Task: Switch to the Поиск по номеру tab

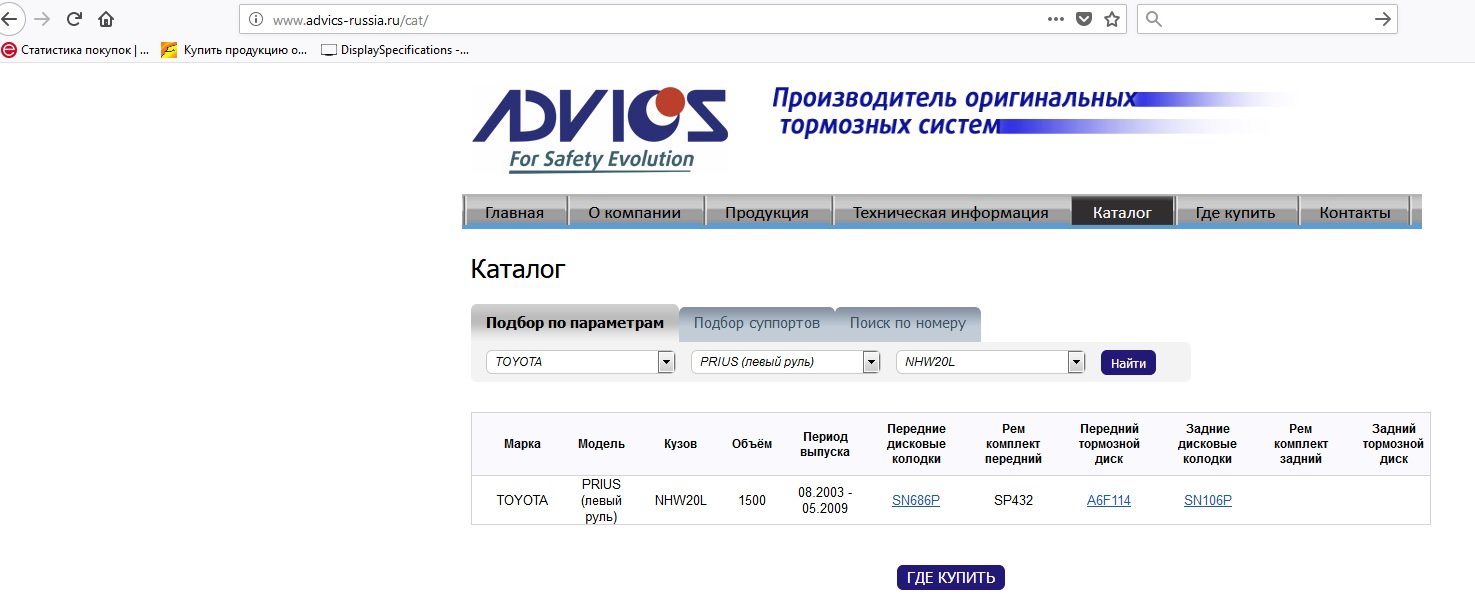Action: point(908,323)
